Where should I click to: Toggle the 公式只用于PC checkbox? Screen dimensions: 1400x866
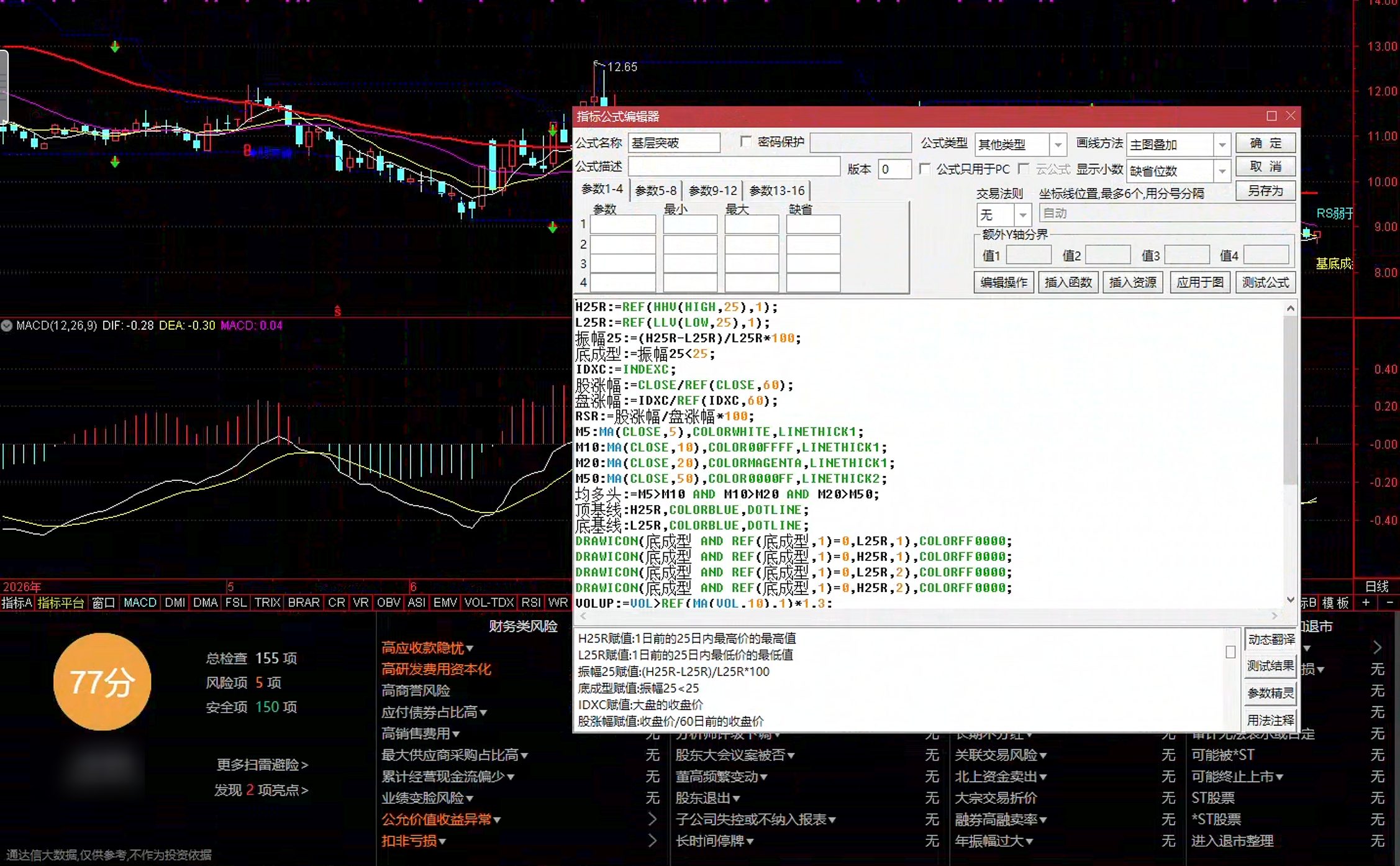click(925, 169)
